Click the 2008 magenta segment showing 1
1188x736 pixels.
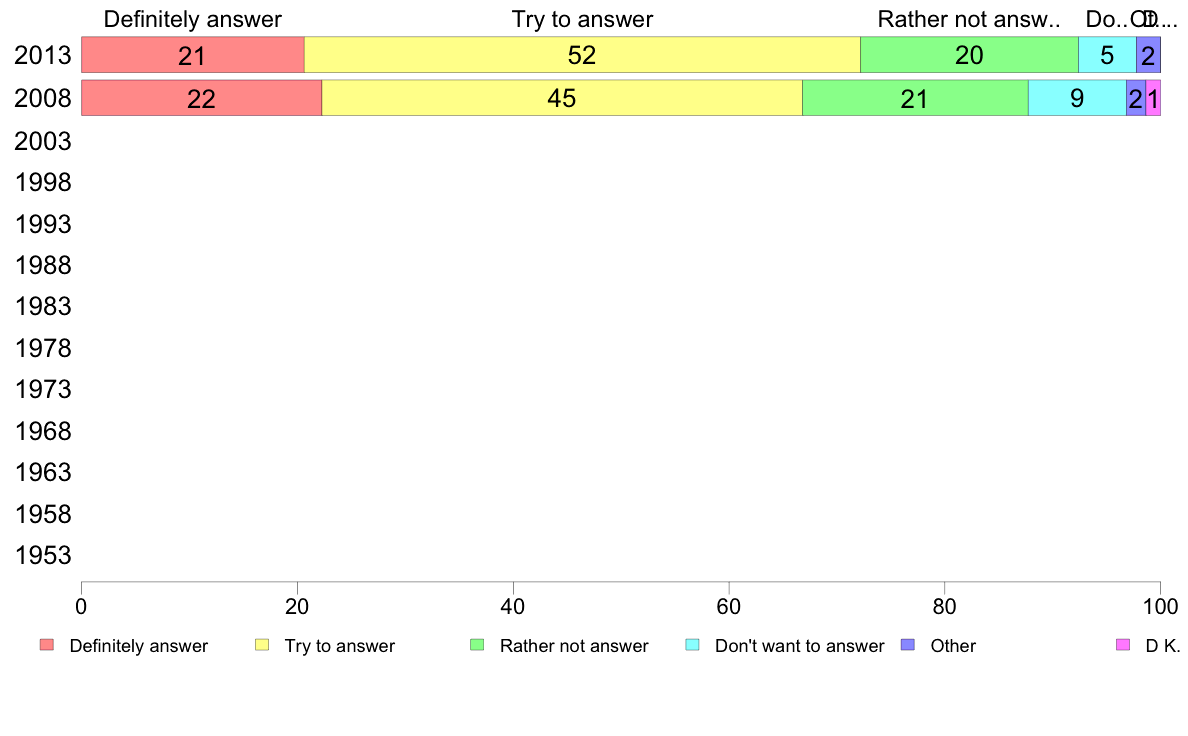tap(1153, 99)
